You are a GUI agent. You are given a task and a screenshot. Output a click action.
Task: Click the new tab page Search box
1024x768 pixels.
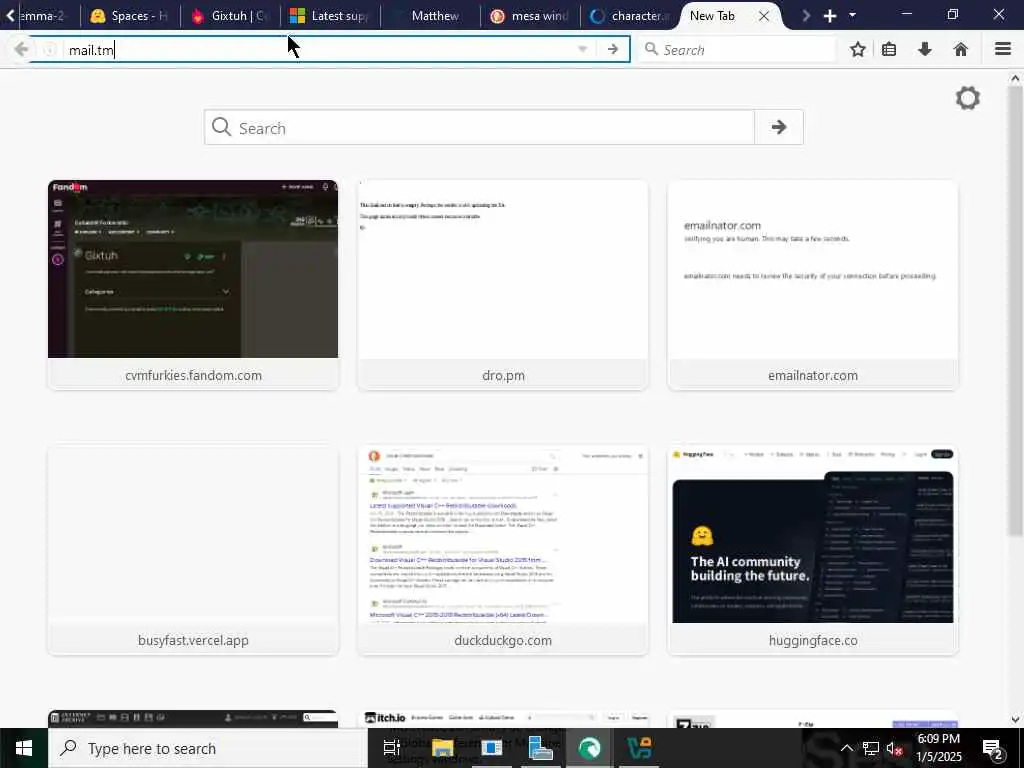(x=480, y=127)
